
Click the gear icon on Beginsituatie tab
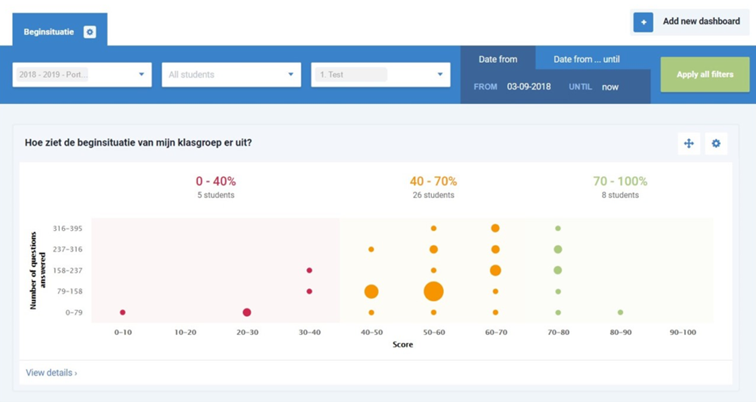click(90, 32)
